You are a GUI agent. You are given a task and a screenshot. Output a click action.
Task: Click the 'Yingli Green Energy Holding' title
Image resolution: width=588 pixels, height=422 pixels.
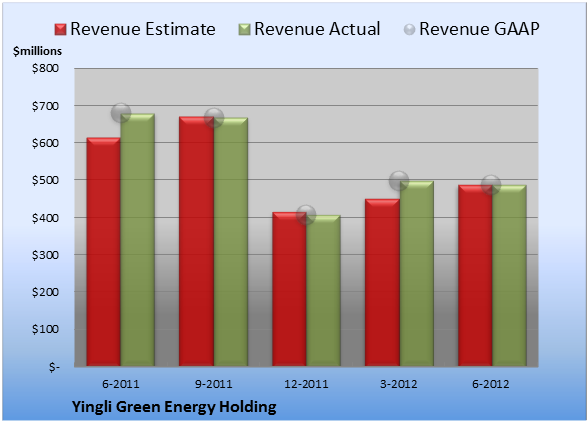tap(174, 407)
